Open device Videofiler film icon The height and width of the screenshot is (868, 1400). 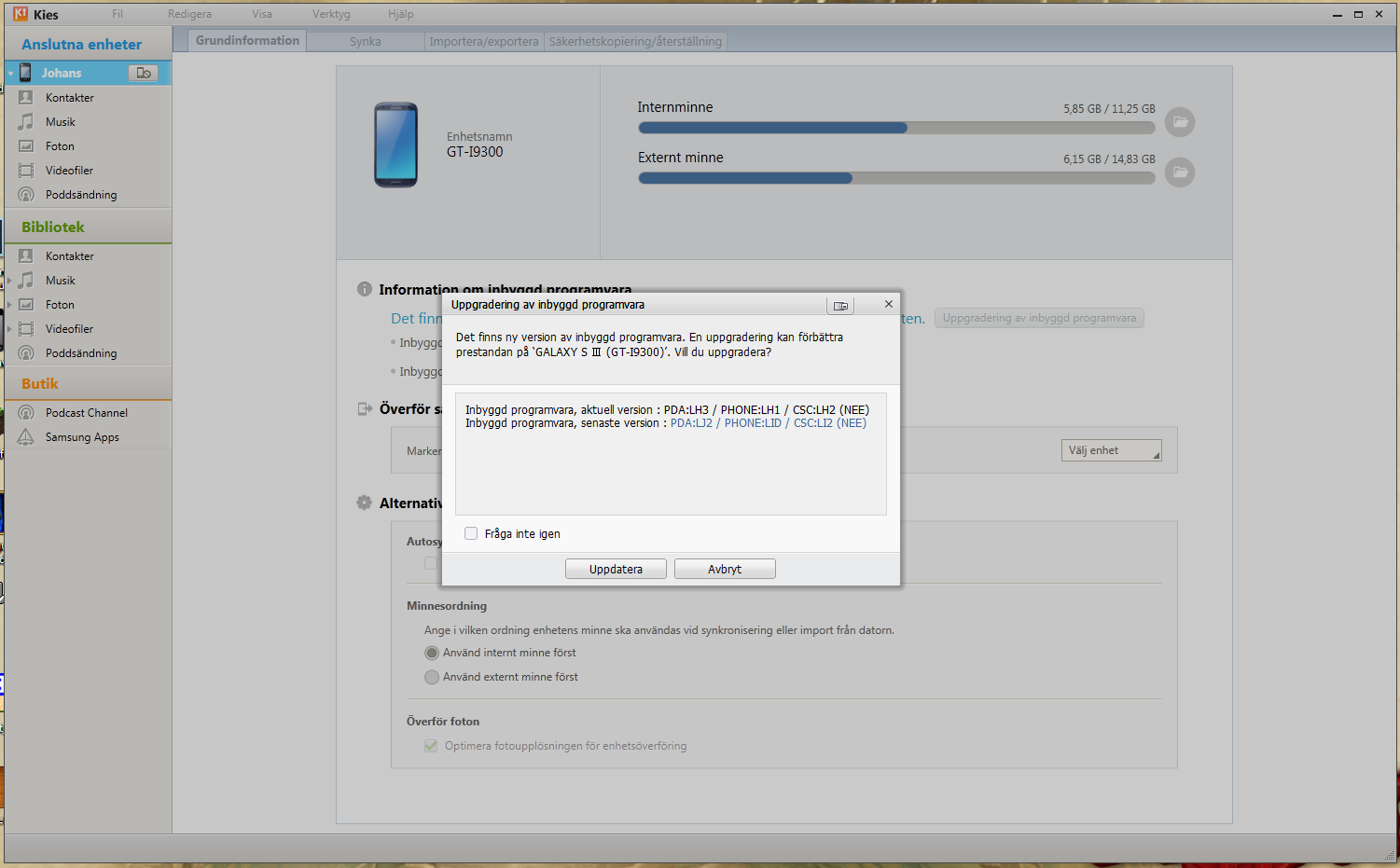[x=26, y=170]
